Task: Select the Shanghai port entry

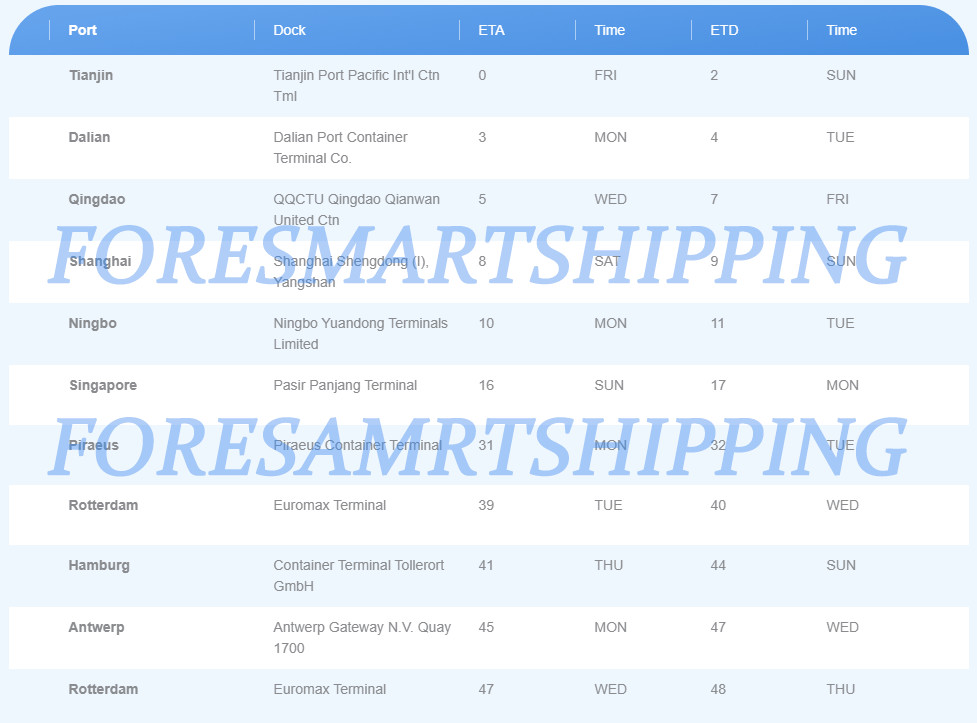Action: [x=100, y=261]
